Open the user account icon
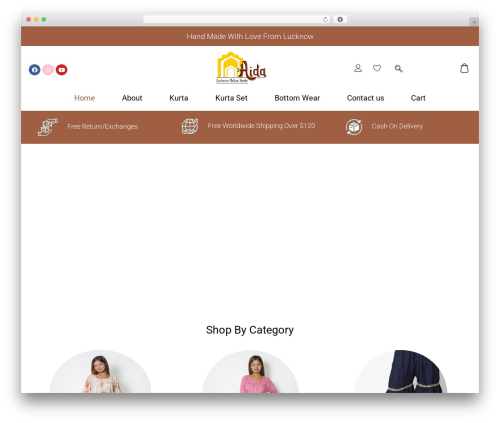The width and height of the screenshot is (500, 423). click(x=358, y=68)
